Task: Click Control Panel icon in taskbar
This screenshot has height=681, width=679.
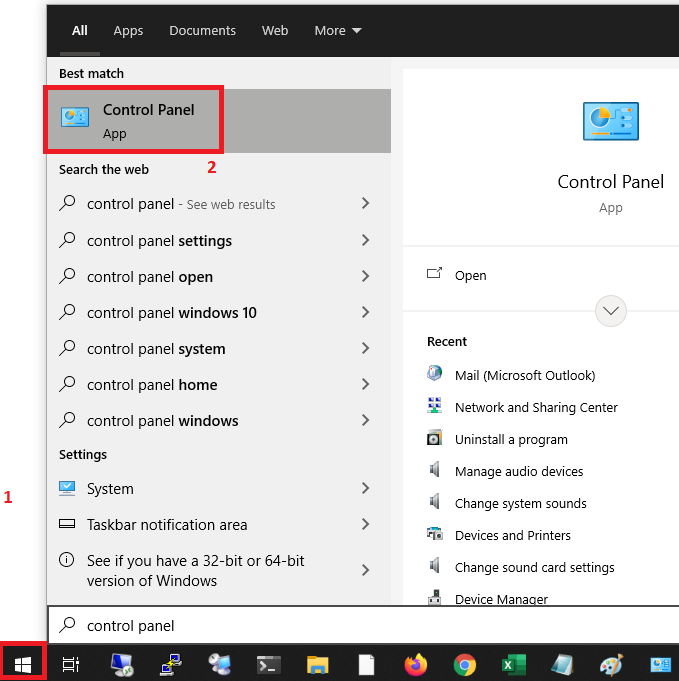Action: (x=660, y=664)
